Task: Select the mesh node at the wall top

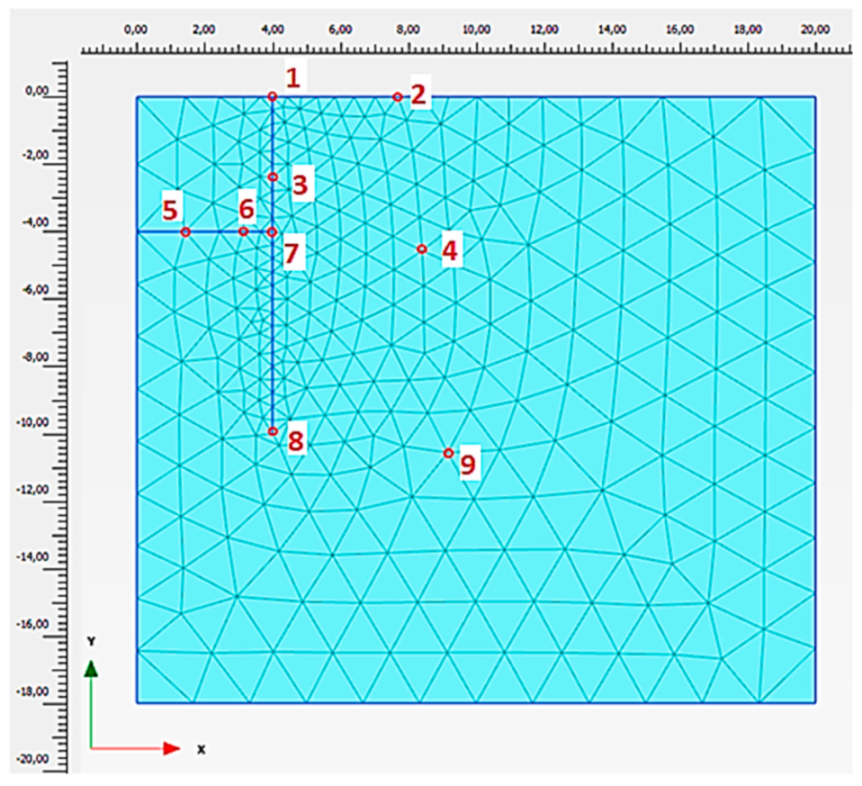Action: [273, 97]
